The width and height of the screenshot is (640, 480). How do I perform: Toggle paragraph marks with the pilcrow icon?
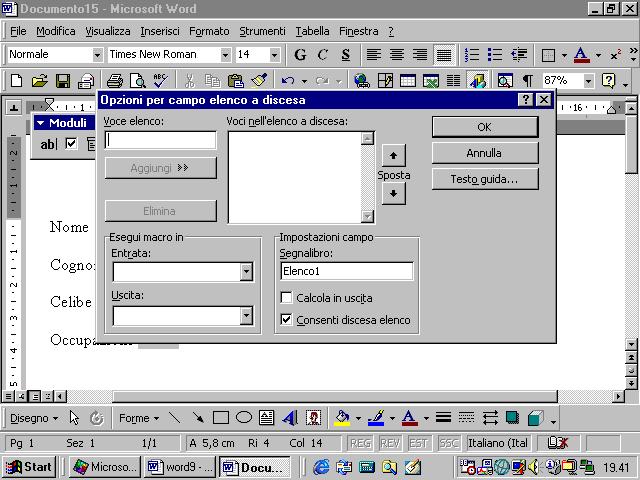(x=528, y=81)
